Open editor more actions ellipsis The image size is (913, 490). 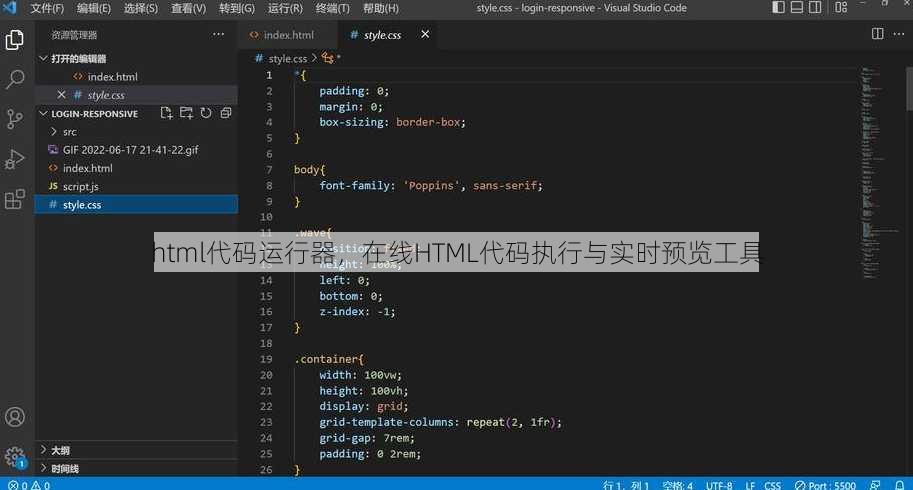tap(899, 34)
